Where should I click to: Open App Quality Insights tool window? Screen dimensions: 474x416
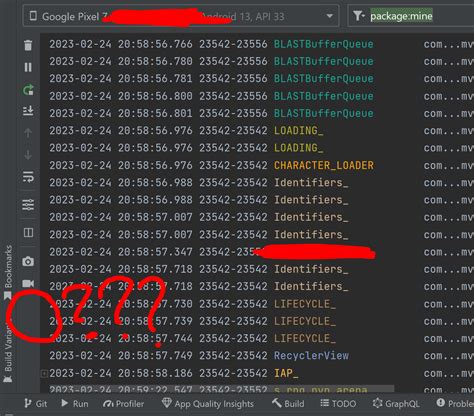pyautogui.click(x=208, y=404)
